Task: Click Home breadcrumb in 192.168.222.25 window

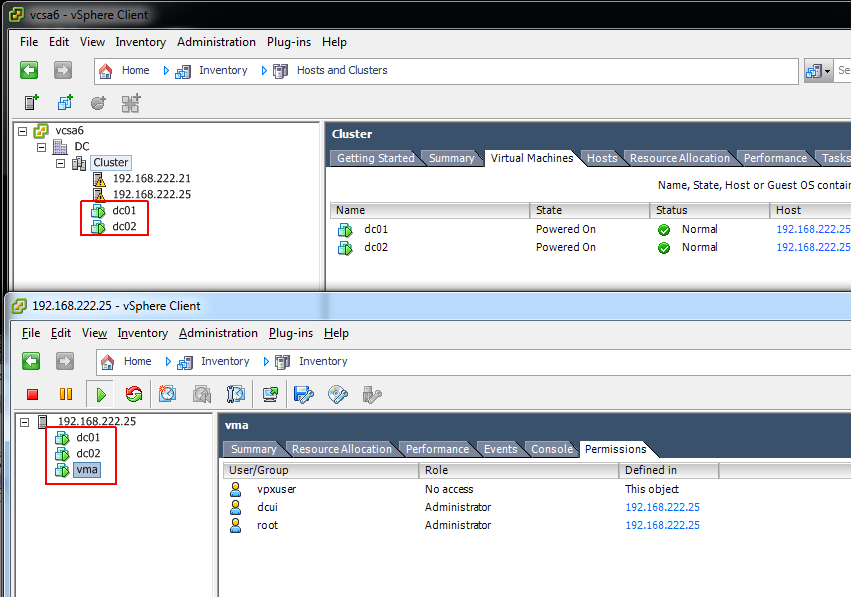Action: [137, 361]
